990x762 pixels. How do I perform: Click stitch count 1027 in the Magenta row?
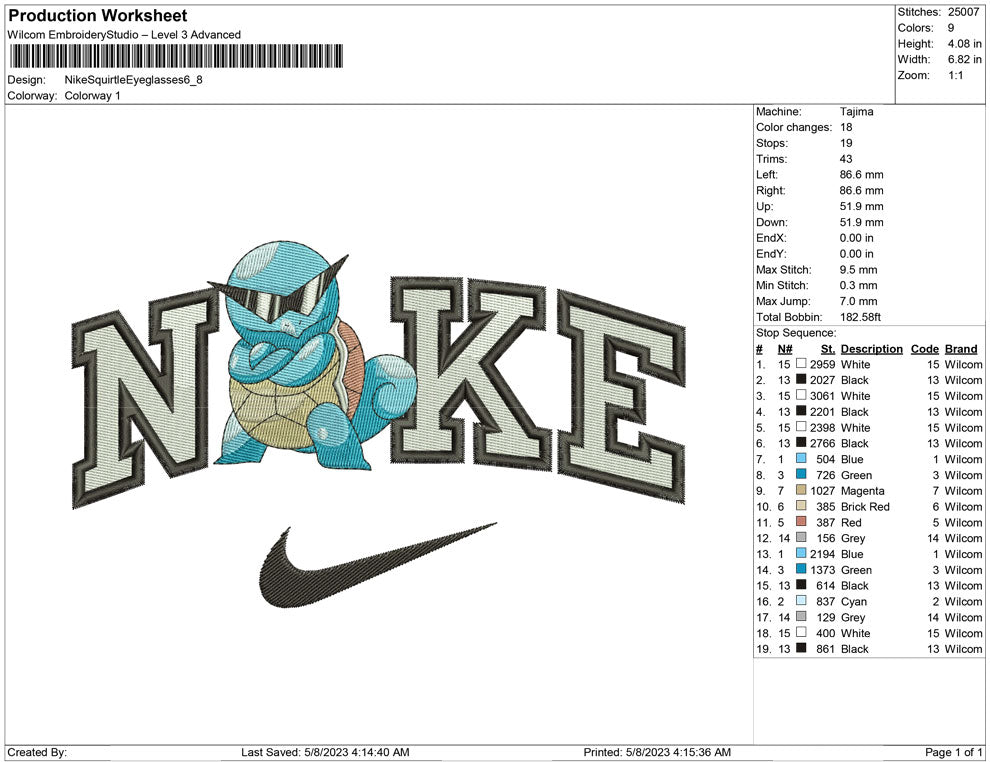coord(822,491)
